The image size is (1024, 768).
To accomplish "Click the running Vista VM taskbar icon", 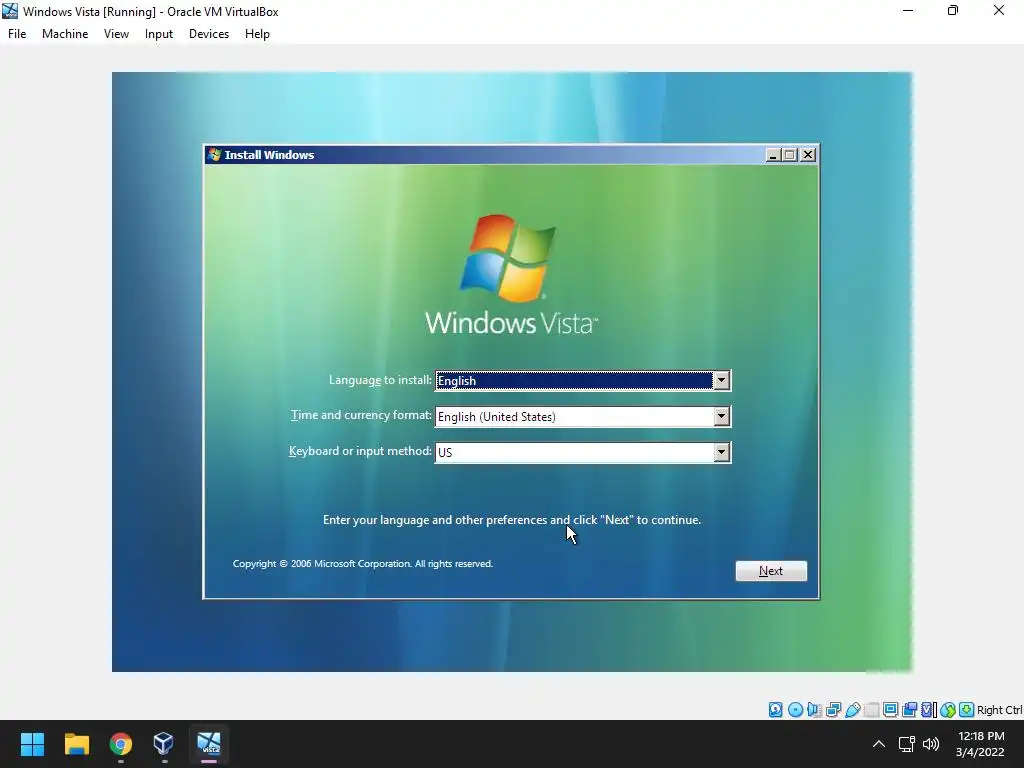I will point(209,744).
